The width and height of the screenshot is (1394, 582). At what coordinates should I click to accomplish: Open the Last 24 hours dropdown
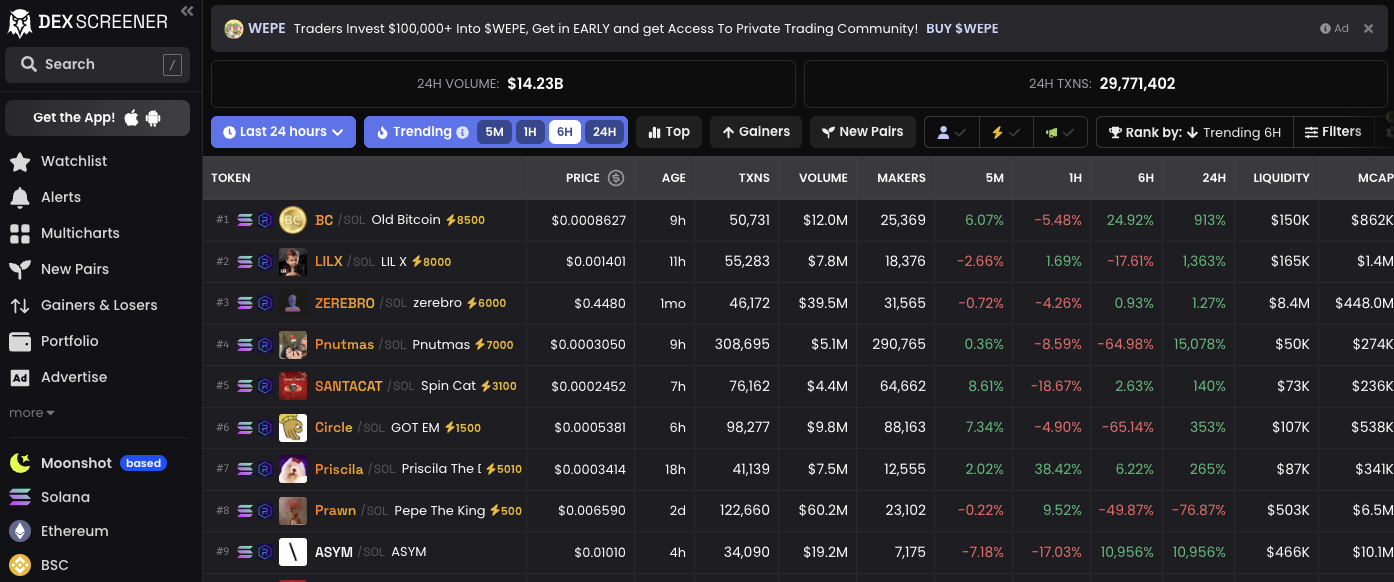pos(283,132)
